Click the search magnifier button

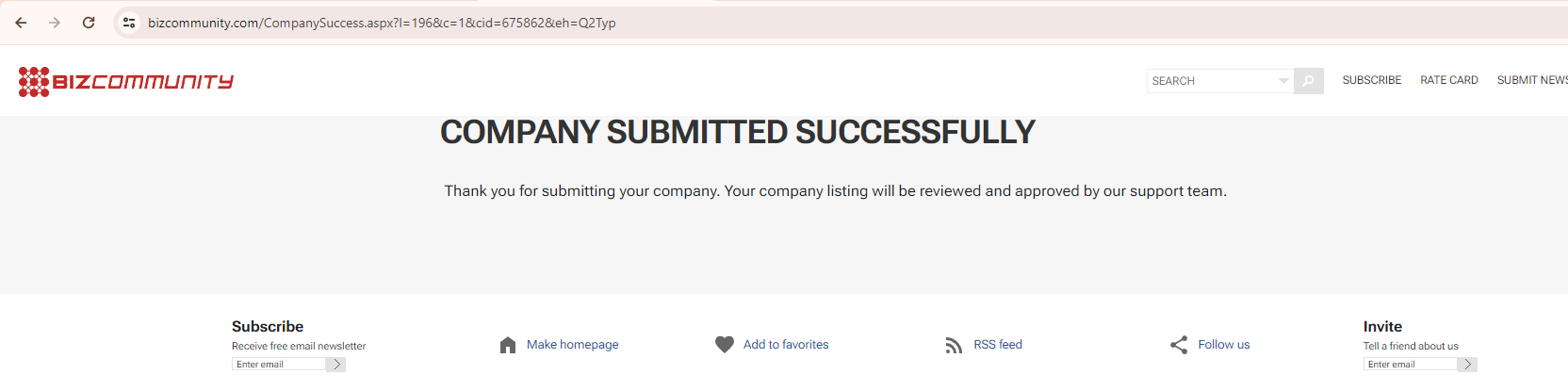[1308, 81]
